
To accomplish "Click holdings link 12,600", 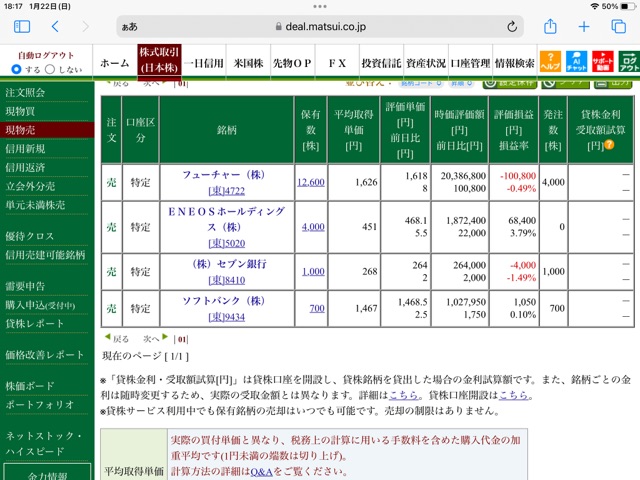I will (x=311, y=182).
